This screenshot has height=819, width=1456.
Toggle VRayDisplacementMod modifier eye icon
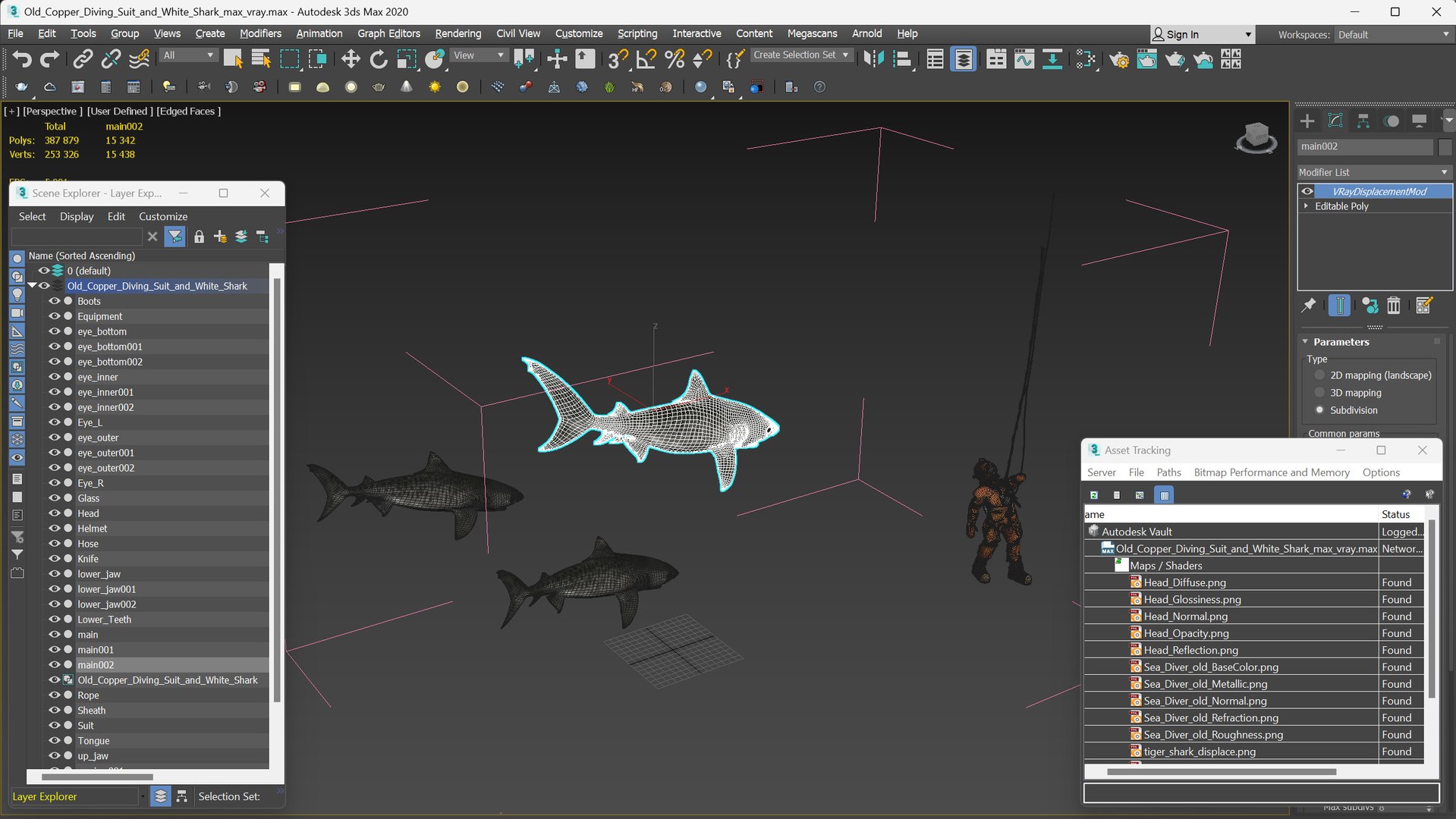click(1307, 191)
